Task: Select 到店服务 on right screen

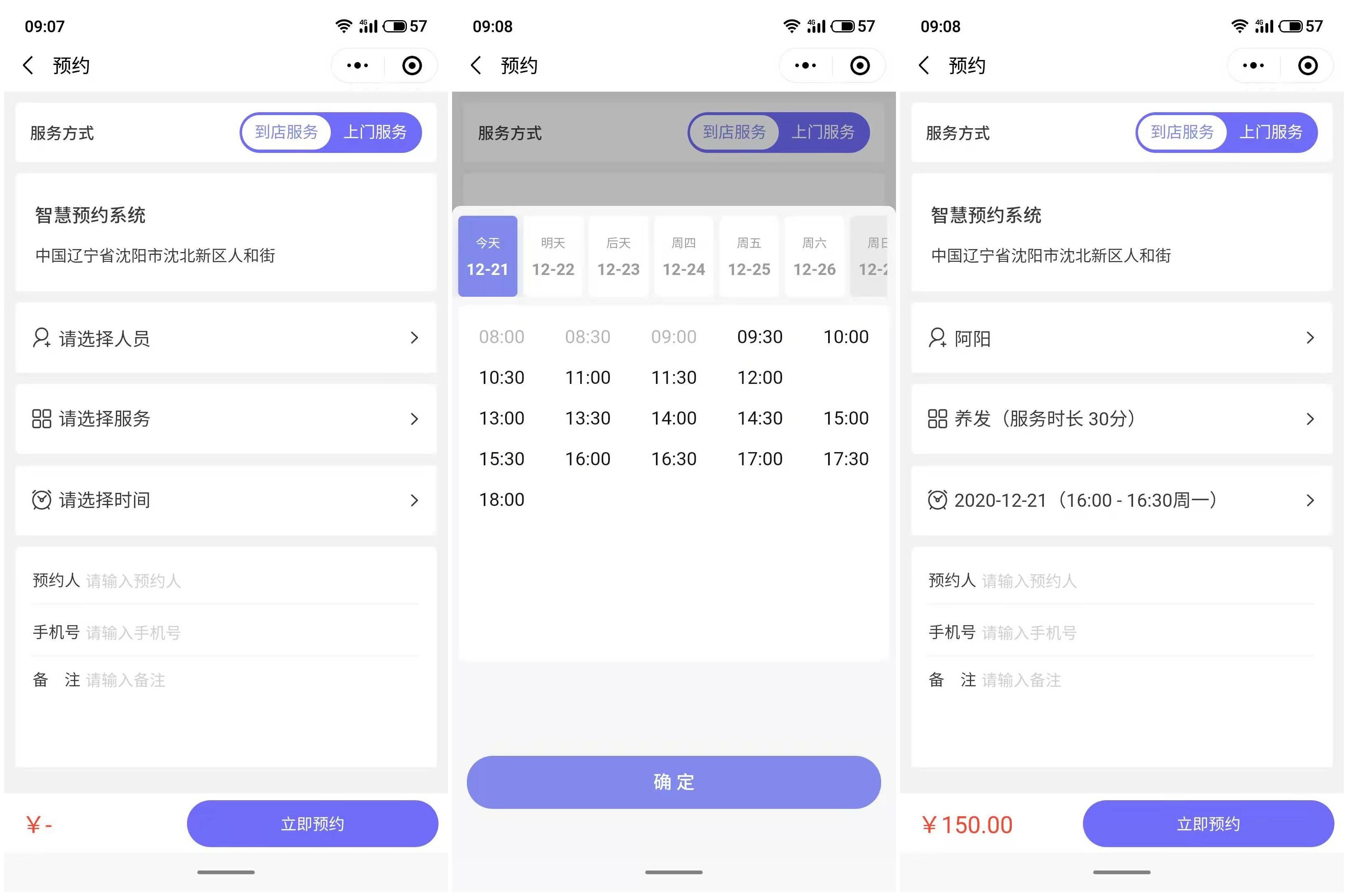Action: click(x=1182, y=133)
